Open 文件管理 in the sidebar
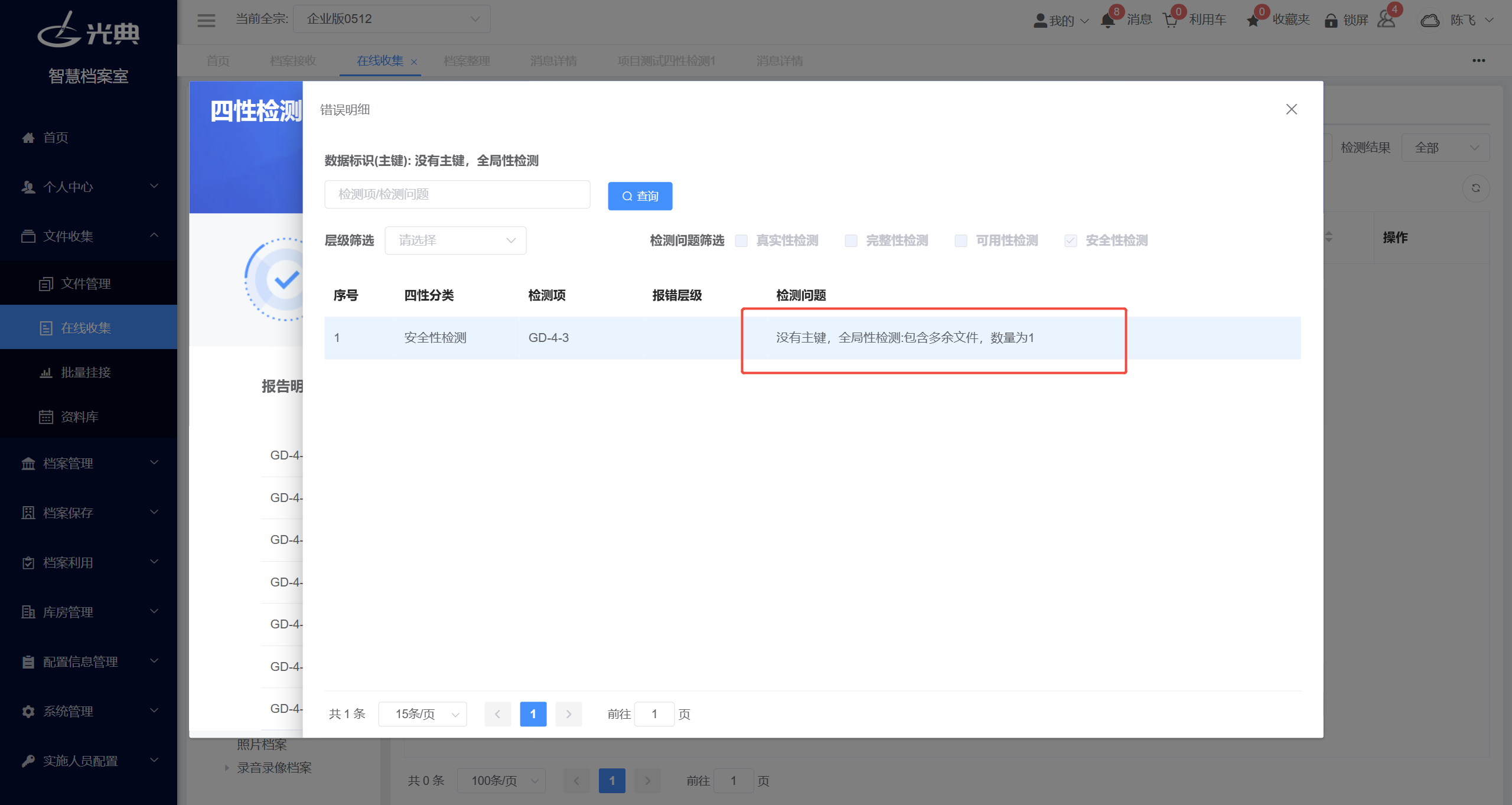The image size is (1512, 805). pos(89,283)
